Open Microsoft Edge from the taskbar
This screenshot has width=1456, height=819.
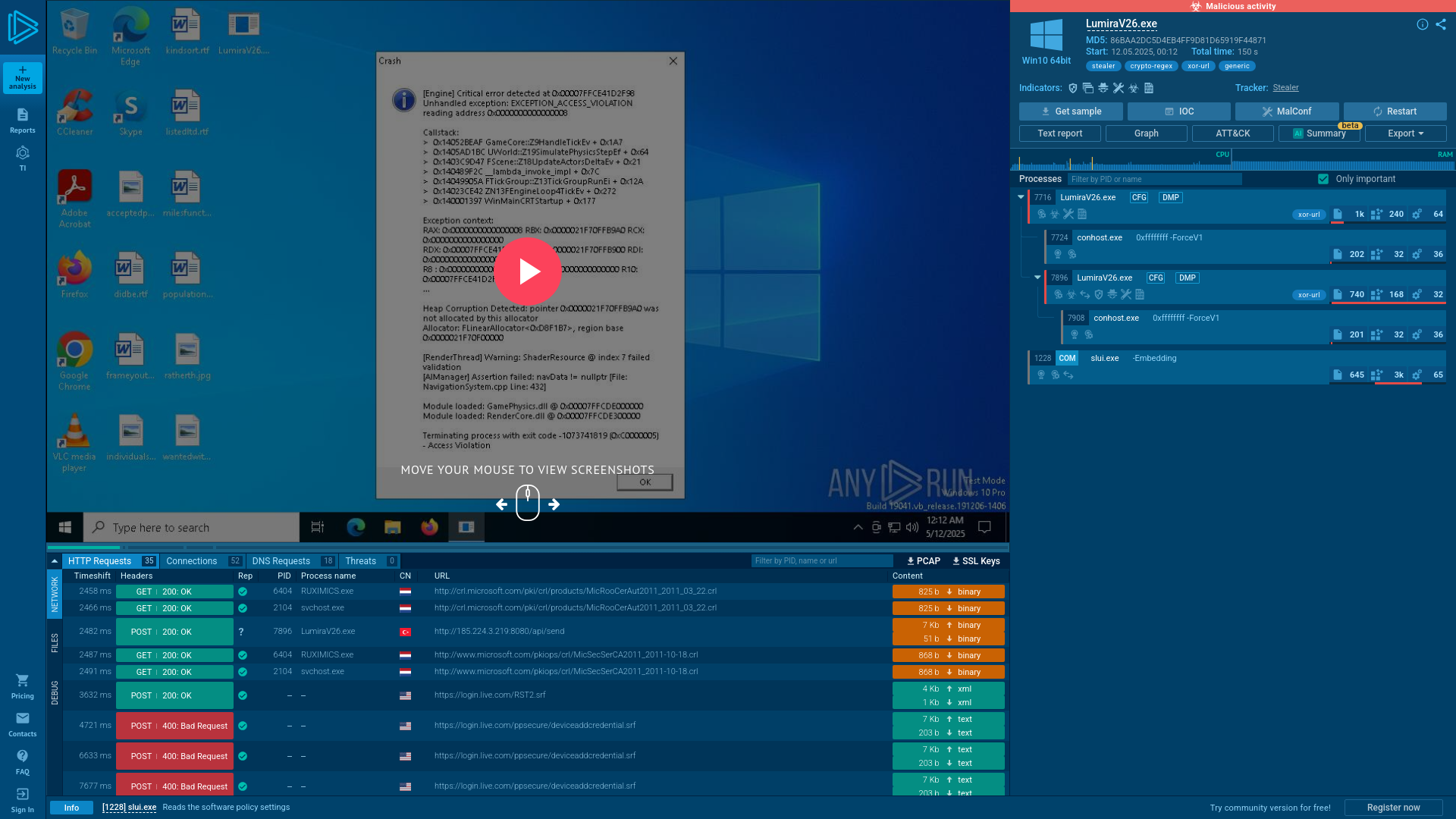(356, 527)
